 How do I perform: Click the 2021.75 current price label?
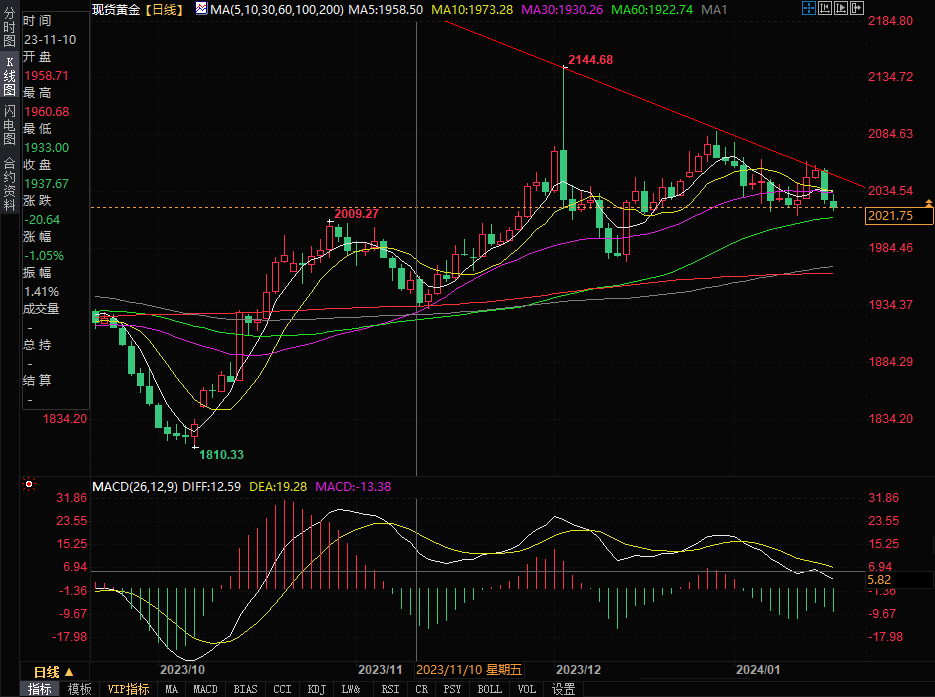tap(891, 216)
